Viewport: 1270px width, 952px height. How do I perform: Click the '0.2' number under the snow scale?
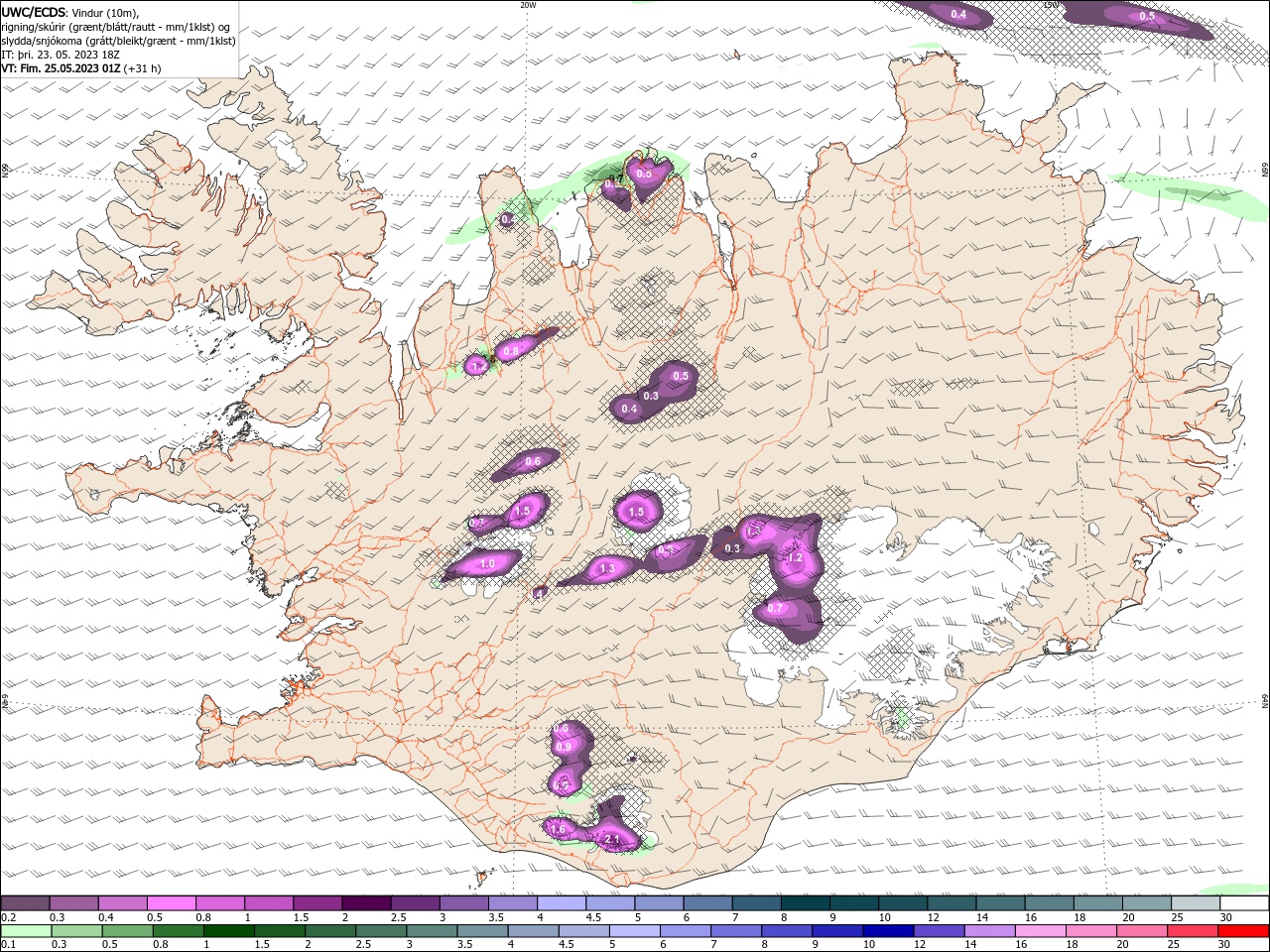(8, 917)
